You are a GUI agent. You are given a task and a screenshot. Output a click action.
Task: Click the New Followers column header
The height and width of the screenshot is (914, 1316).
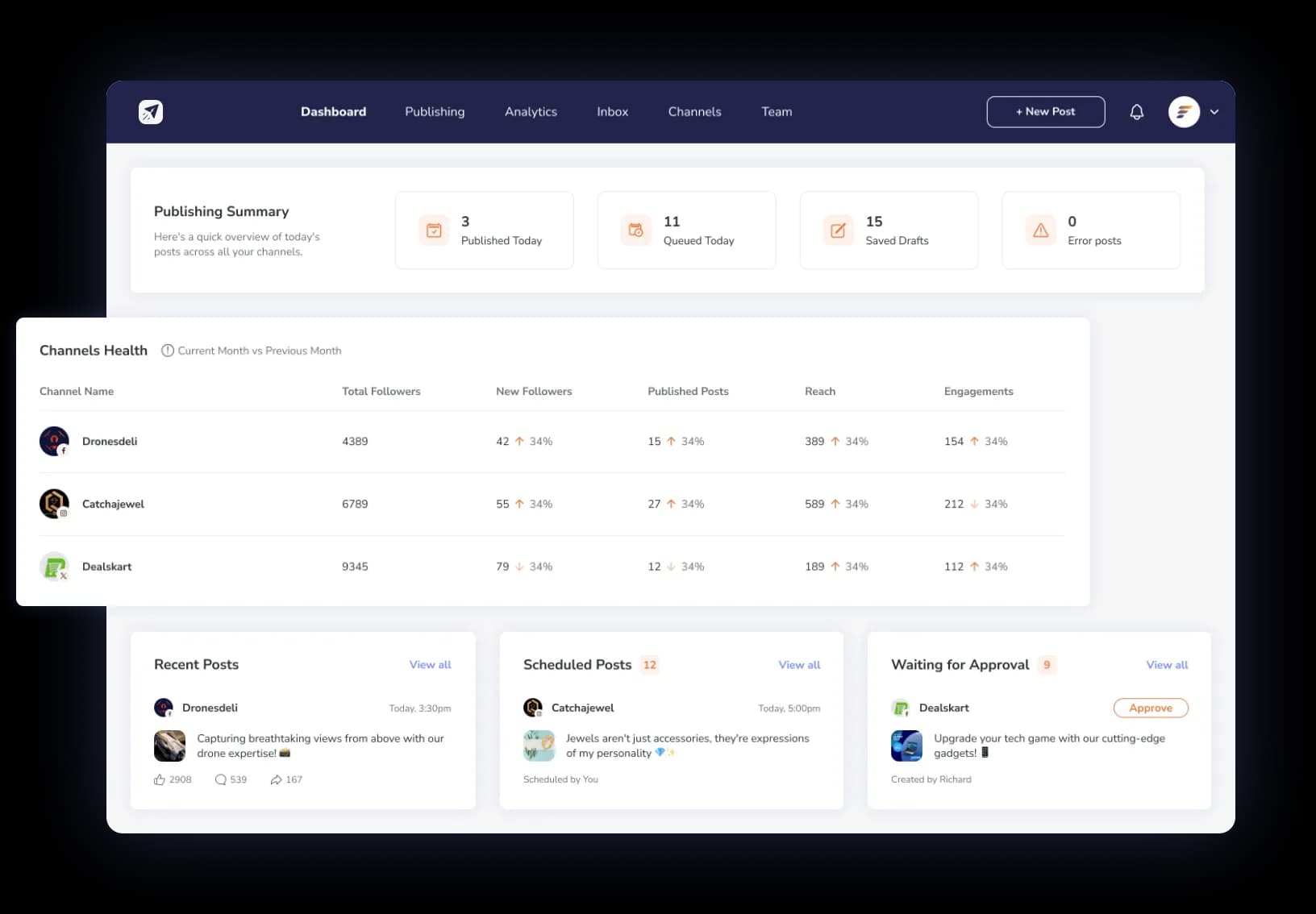(x=534, y=391)
